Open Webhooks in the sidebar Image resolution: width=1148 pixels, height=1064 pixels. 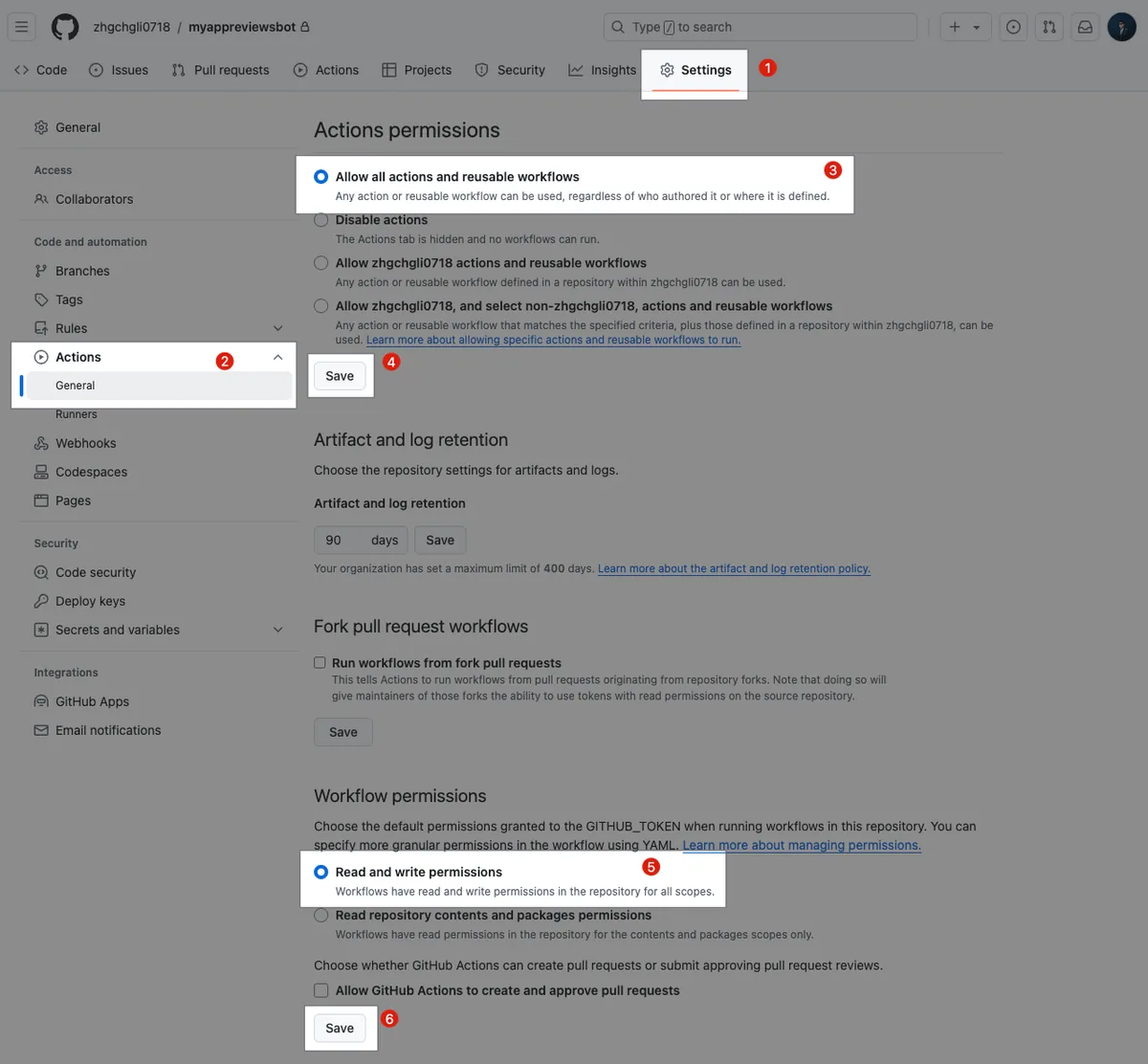(x=85, y=443)
